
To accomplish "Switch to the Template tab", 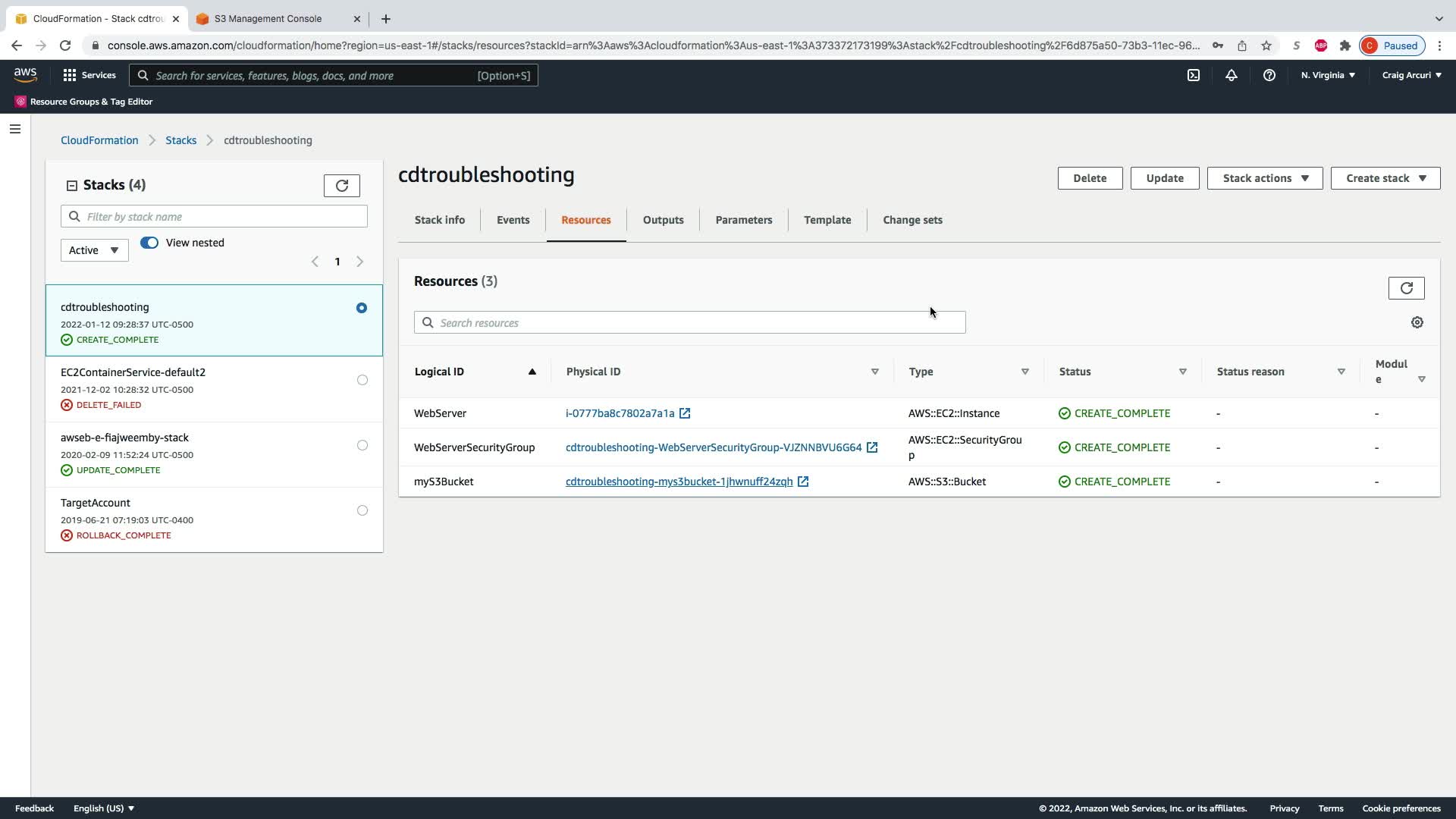I will tap(827, 220).
